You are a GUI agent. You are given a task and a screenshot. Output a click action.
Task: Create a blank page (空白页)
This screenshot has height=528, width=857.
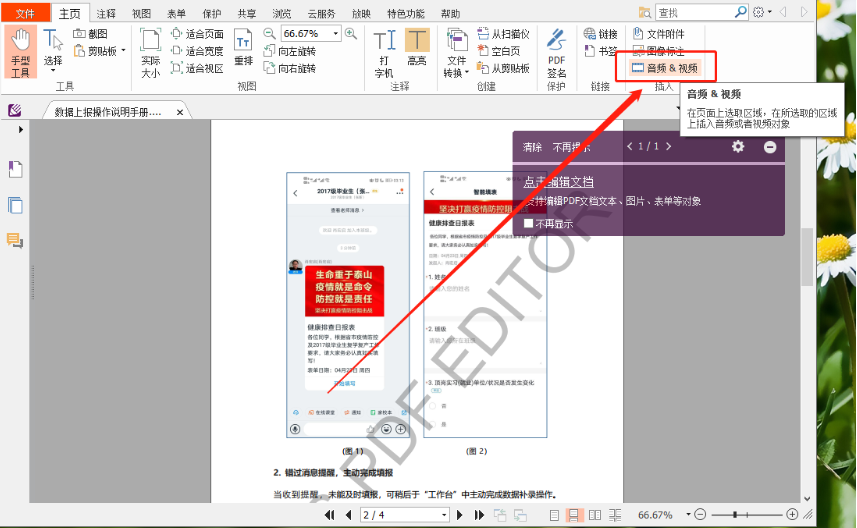click(x=498, y=51)
